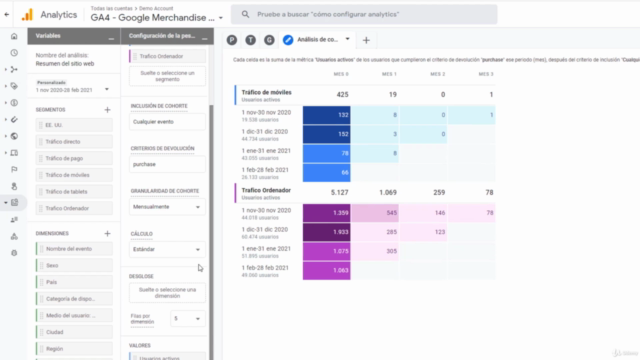Viewport: 640px width, 360px height.
Task: Open the Análisis de co... tab dropdown arrow
Action: click(348, 39)
